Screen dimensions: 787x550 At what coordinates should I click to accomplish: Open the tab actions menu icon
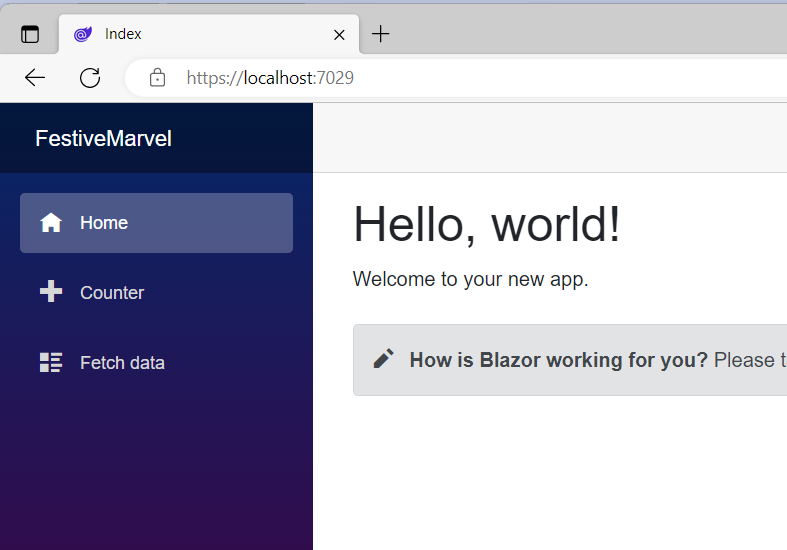click(x=30, y=35)
